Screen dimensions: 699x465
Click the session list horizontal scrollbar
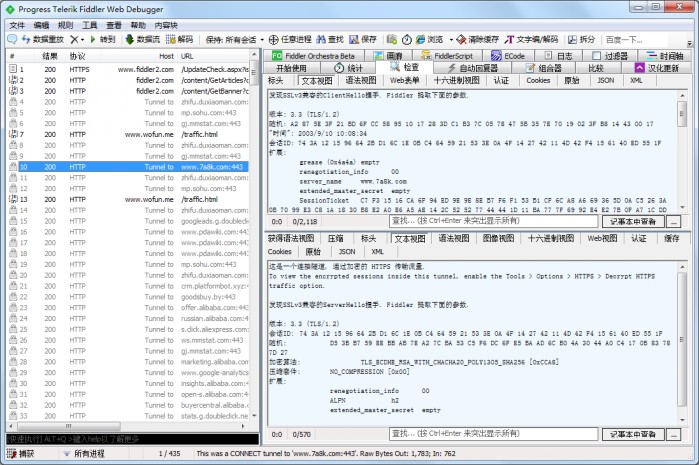127,426
